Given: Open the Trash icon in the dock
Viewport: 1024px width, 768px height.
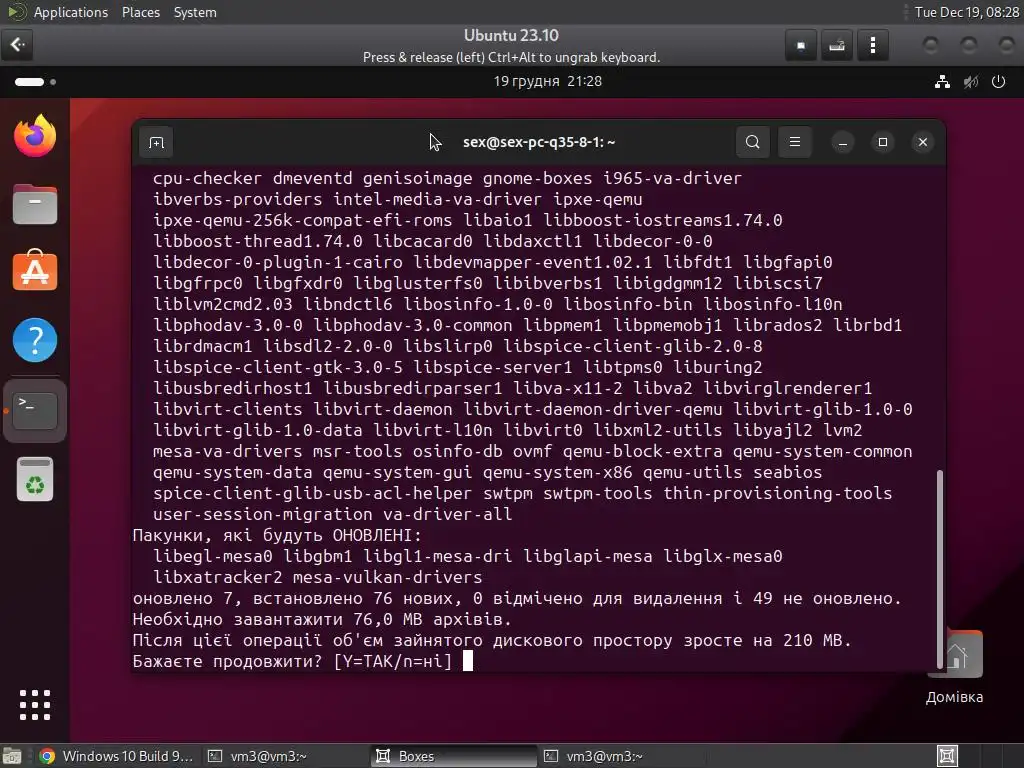Looking at the screenshot, I should [35, 479].
